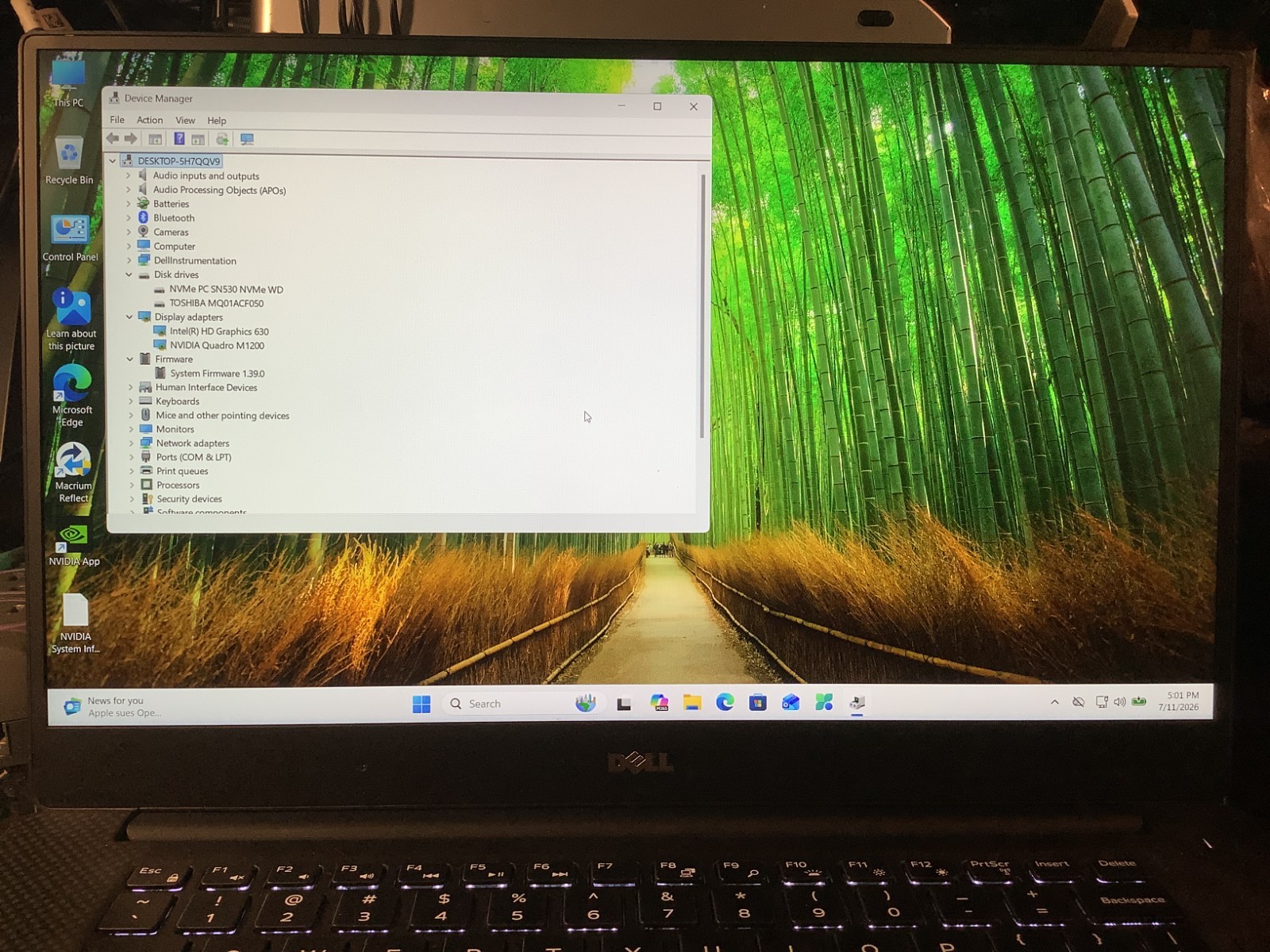The image size is (1270, 952).
Task: Expand the Cameras category
Action: coord(129,232)
